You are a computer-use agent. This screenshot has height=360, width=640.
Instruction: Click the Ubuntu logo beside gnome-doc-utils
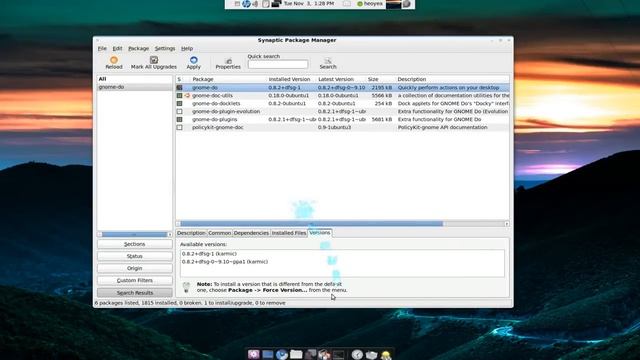coord(187,96)
